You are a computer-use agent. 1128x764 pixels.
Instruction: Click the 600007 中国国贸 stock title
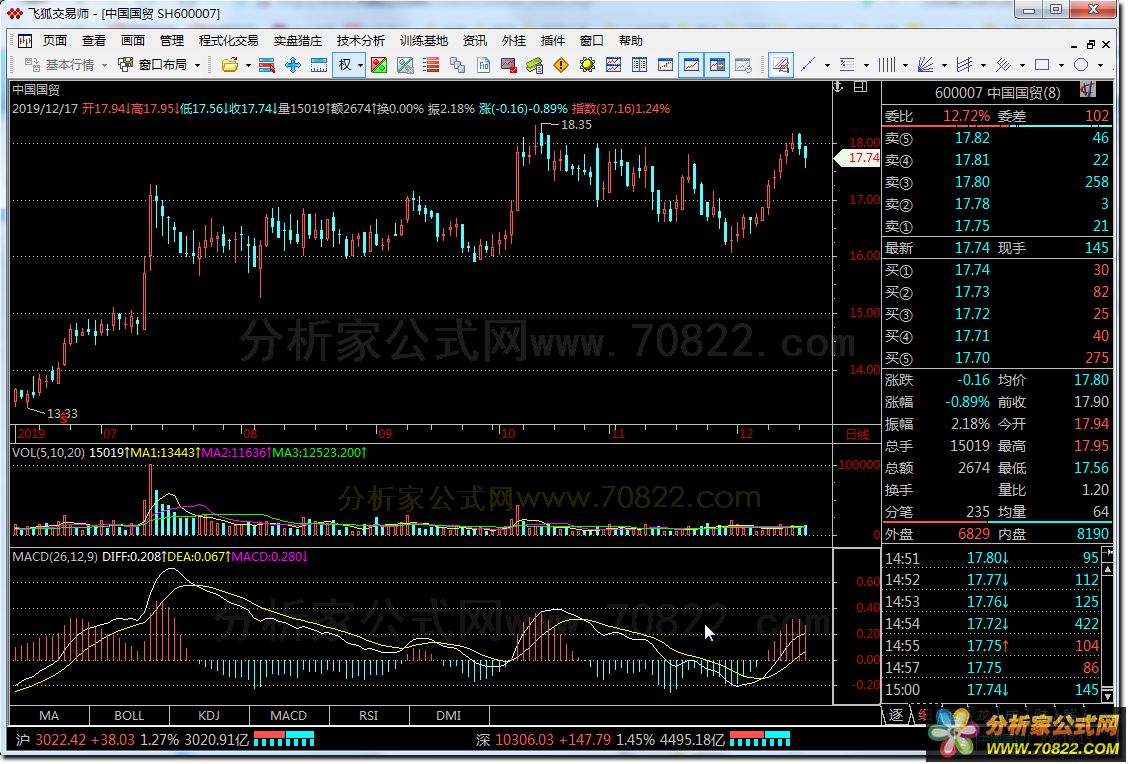tap(997, 93)
